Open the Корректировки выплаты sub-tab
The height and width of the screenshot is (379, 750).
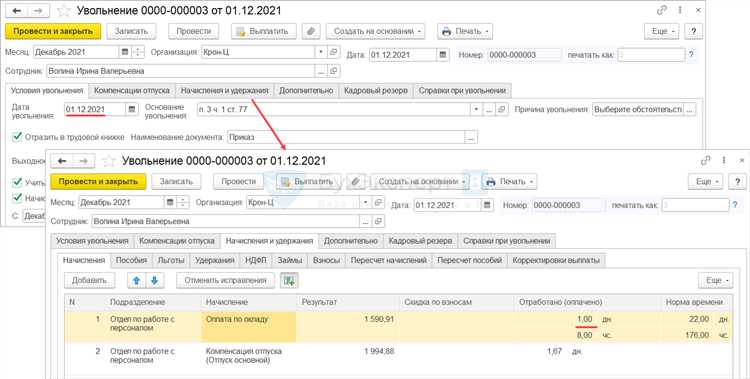556,260
